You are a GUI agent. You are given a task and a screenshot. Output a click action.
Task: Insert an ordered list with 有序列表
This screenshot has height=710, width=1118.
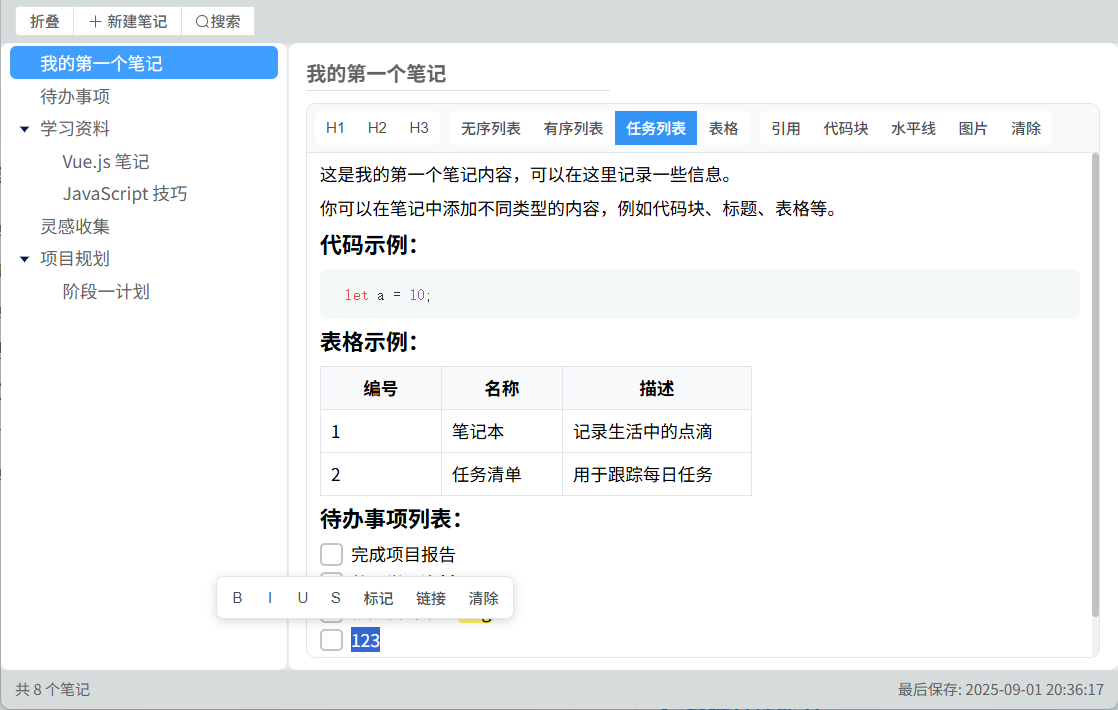[x=573, y=128]
